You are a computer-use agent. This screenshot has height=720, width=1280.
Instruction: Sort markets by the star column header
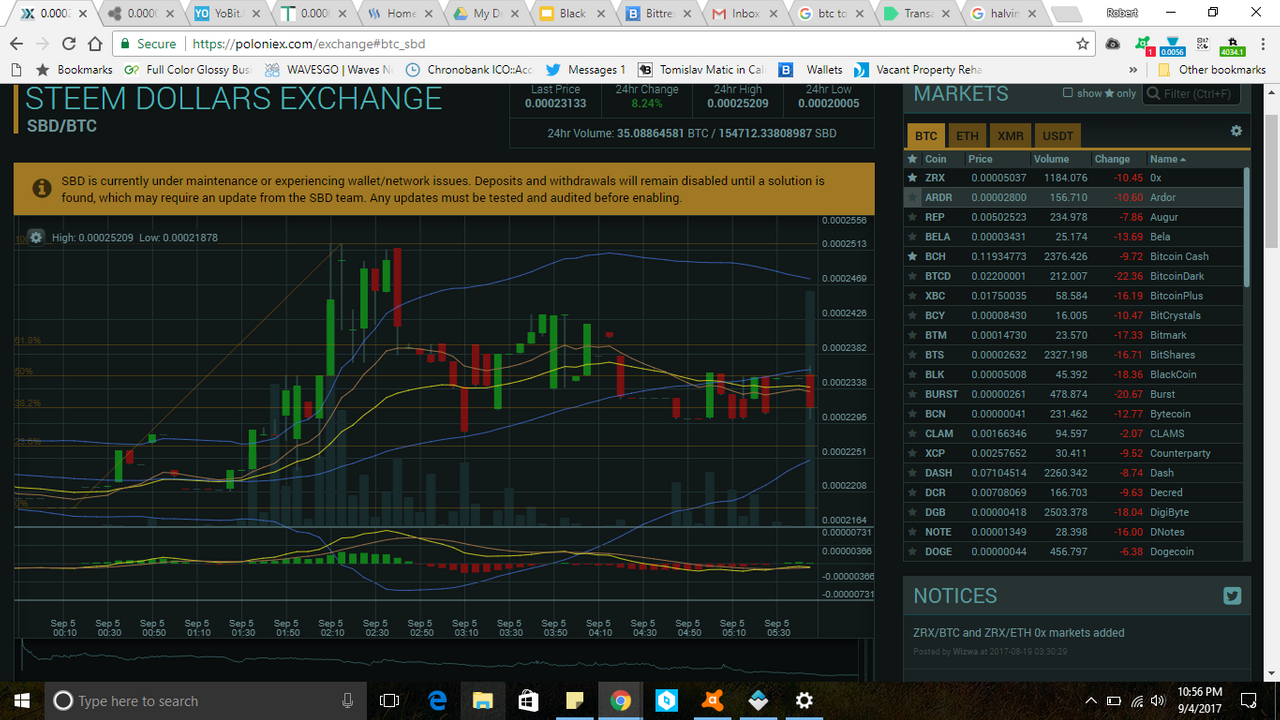coord(912,159)
